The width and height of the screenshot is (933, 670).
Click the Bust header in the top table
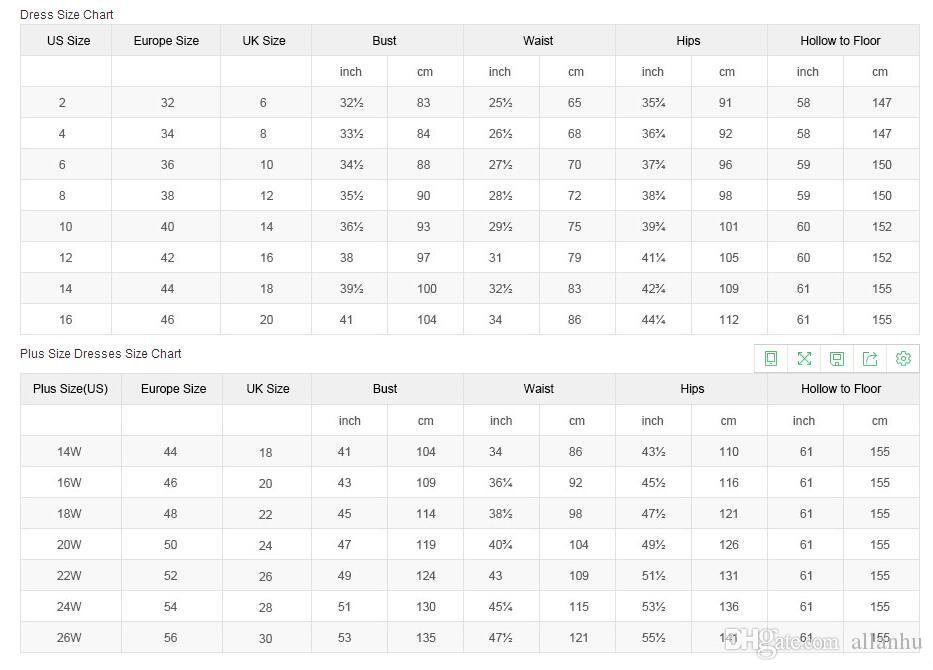(384, 41)
